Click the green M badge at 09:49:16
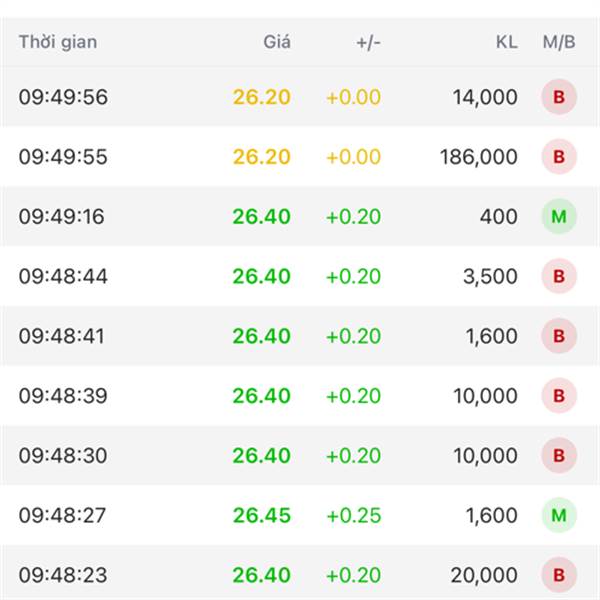 [x=559, y=217]
